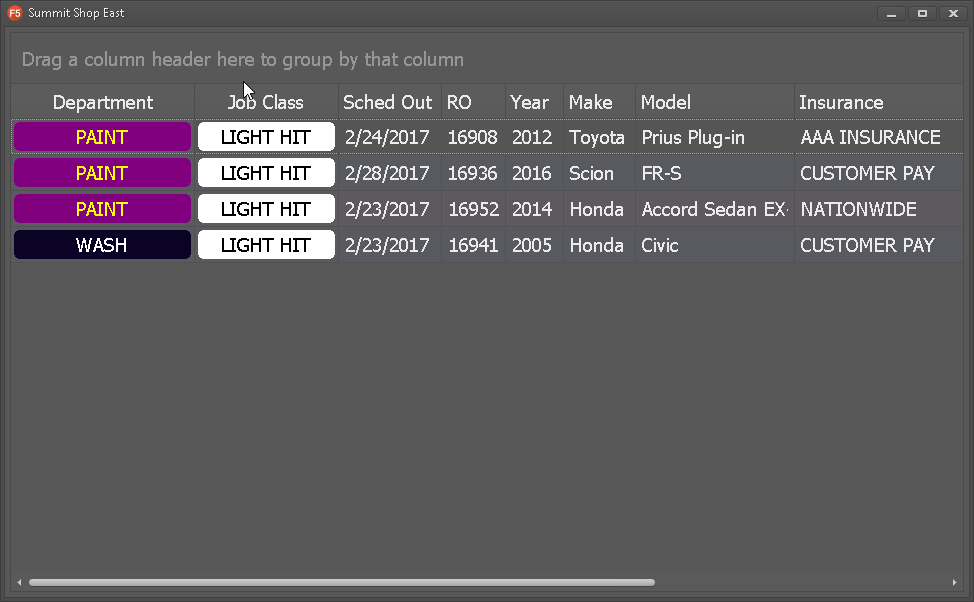Sort grid by Year column header
Viewport: 974px width, 602px height.
(x=529, y=102)
